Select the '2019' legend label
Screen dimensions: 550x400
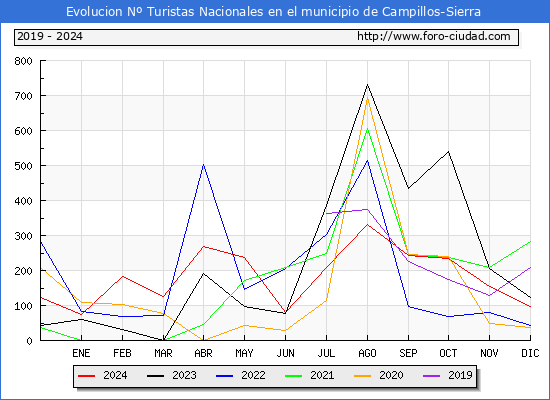[x=460, y=375]
